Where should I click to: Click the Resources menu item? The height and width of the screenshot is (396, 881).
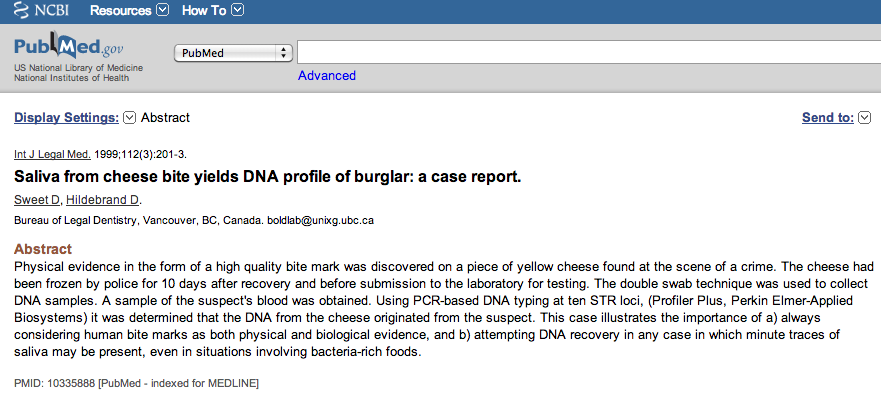click(x=121, y=11)
